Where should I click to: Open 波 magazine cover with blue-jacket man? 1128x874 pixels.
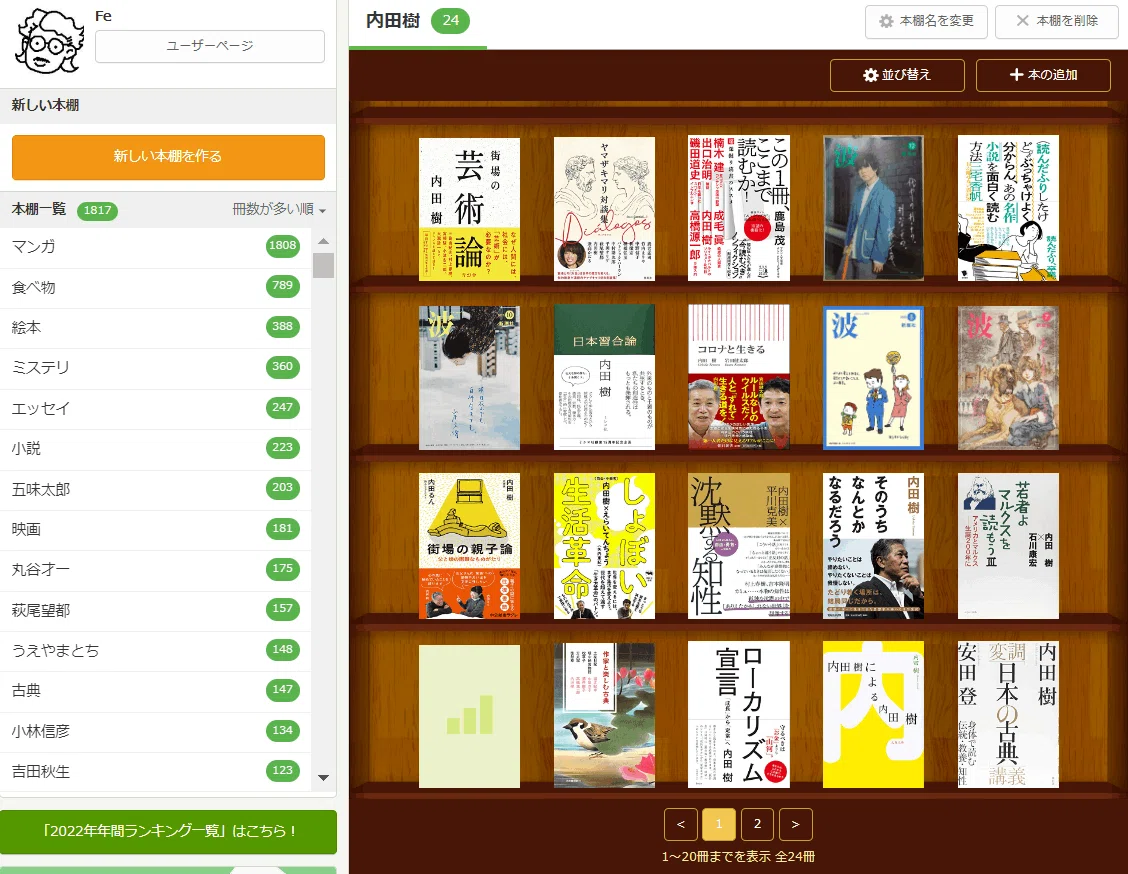pos(873,208)
